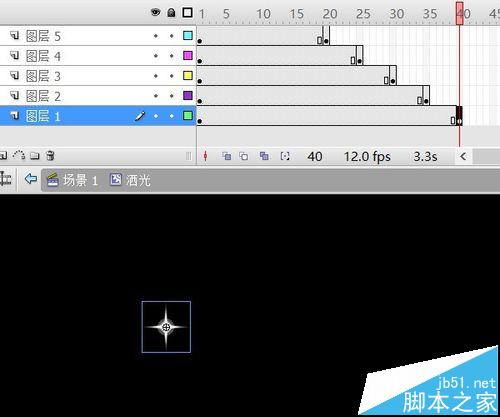Click the new layer folder icon
Screen dimensions: 500x417
(x=35, y=155)
